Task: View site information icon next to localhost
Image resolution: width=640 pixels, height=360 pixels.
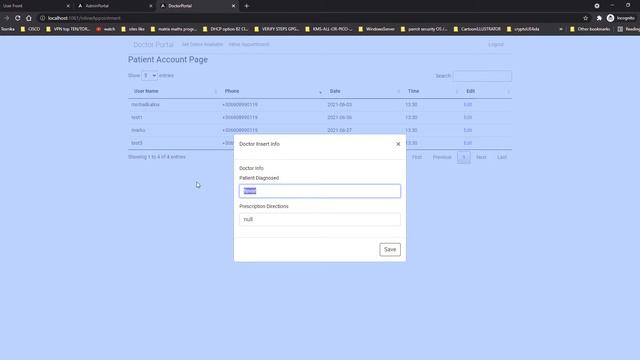Action: 42,18
